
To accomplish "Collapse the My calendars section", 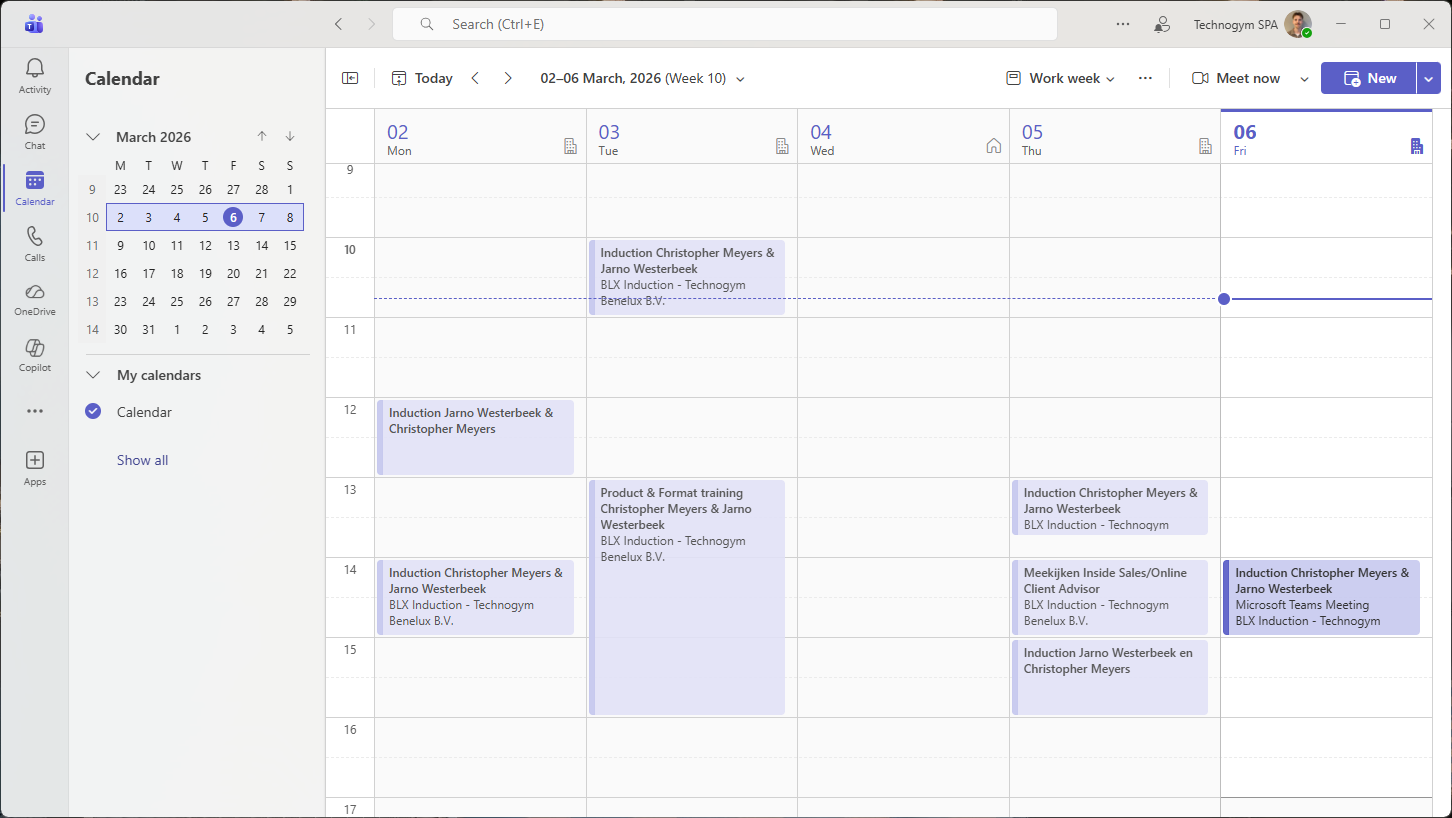I will point(93,375).
